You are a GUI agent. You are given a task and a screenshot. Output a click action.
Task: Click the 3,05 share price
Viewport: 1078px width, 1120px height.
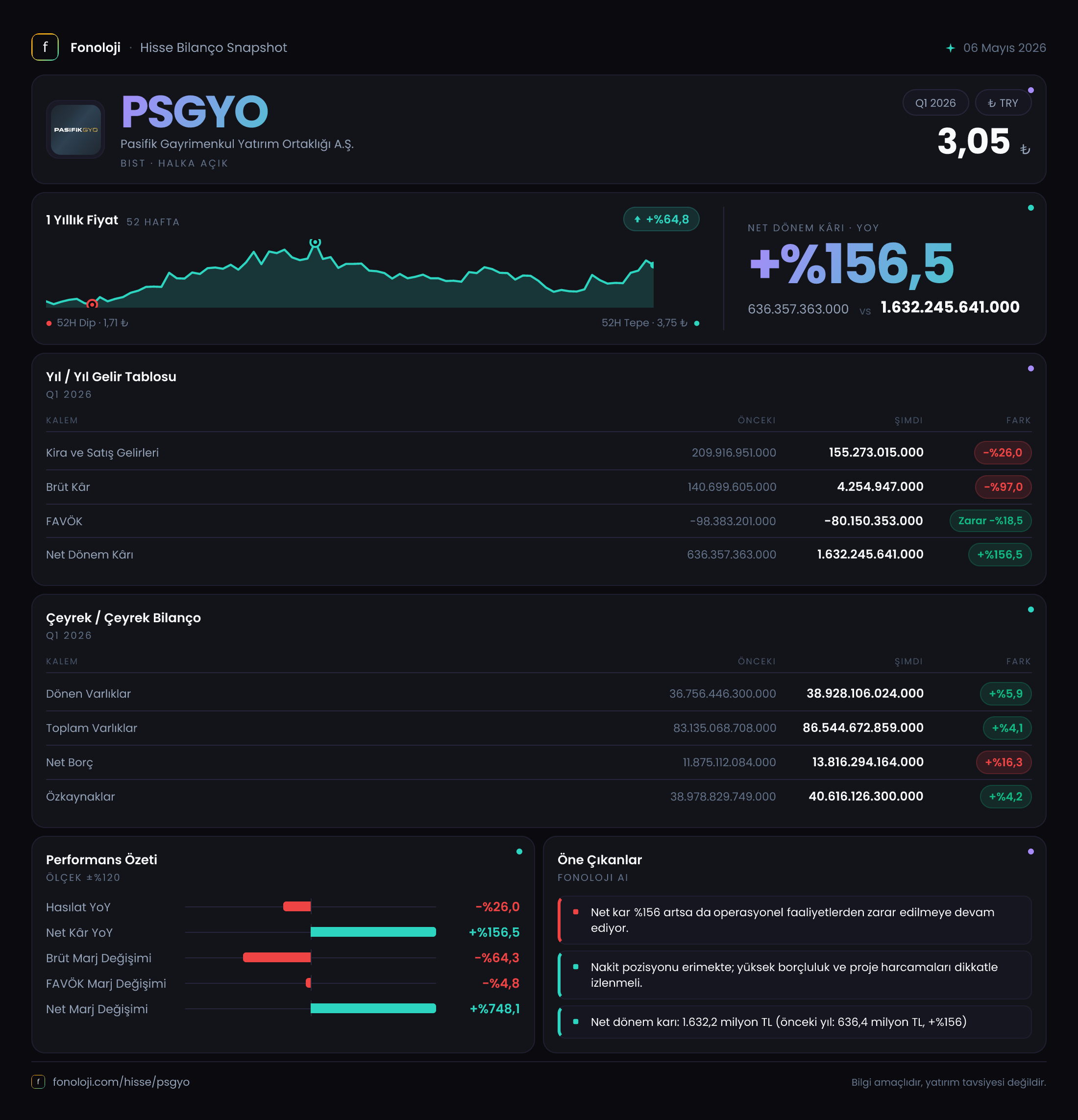974,141
